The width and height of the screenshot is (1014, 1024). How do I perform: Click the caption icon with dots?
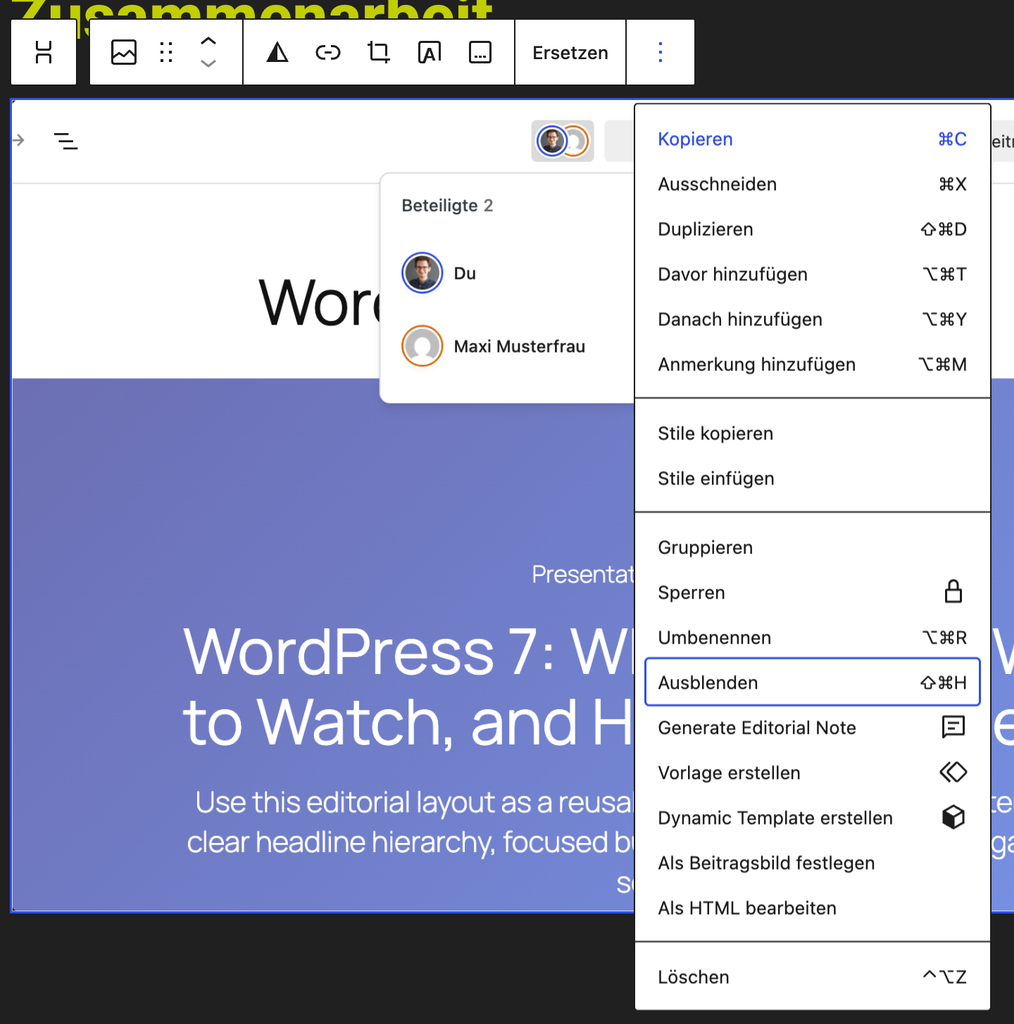point(480,52)
